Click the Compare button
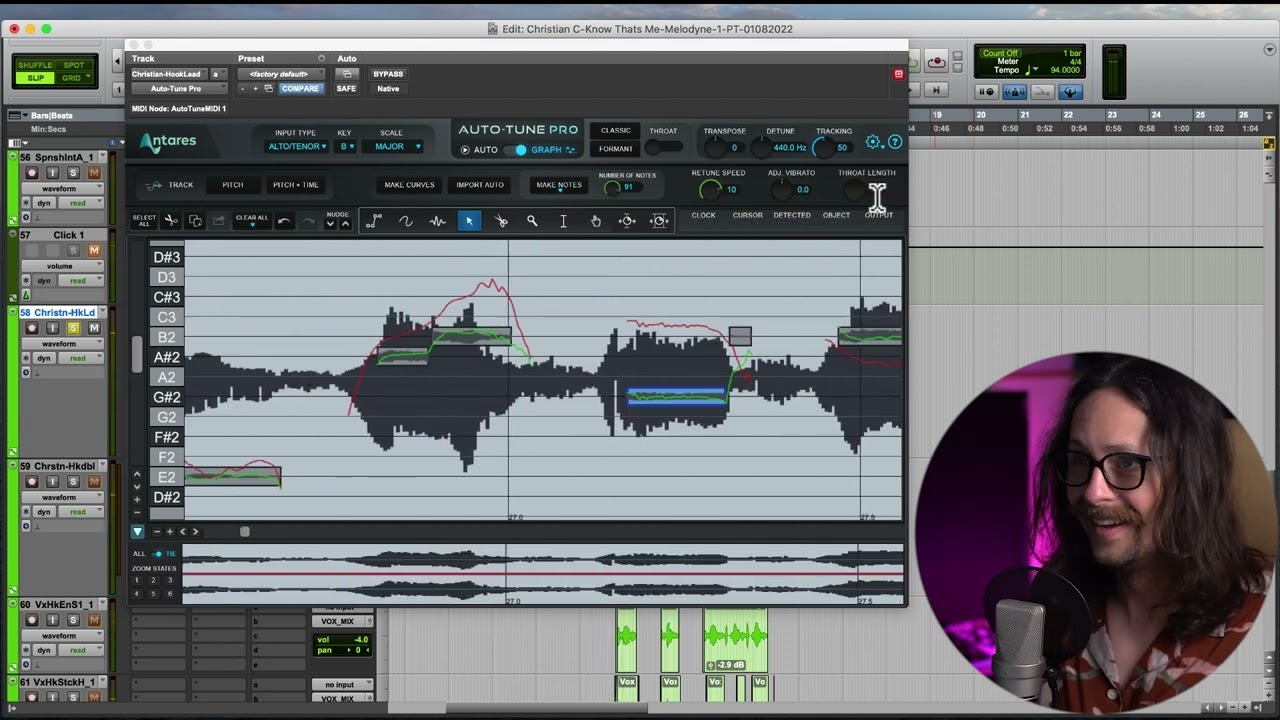 pos(300,89)
